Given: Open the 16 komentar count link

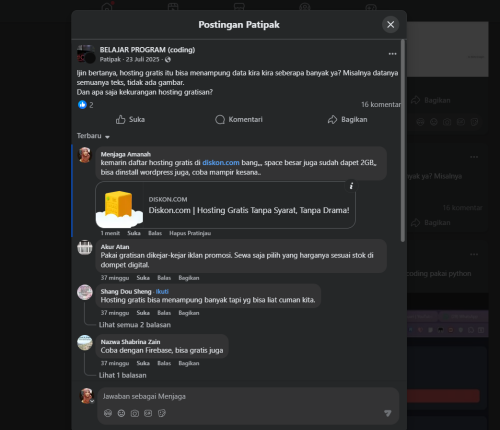Looking at the screenshot, I should click(x=381, y=105).
